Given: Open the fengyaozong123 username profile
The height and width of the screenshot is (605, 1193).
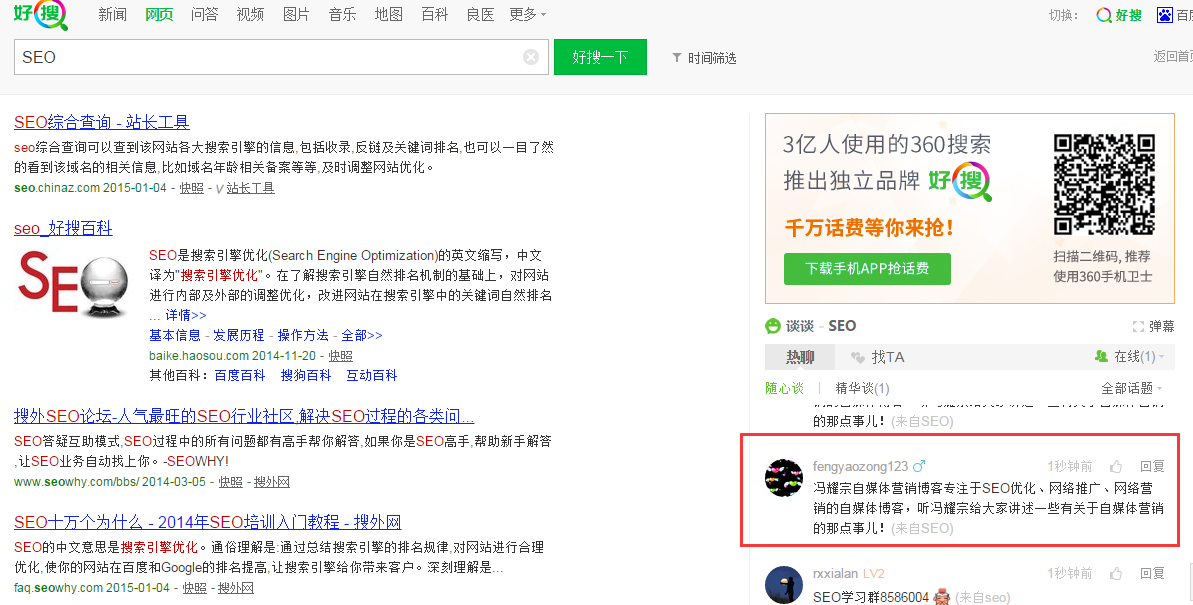Looking at the screenshot, I should click(x=861, y=466).
